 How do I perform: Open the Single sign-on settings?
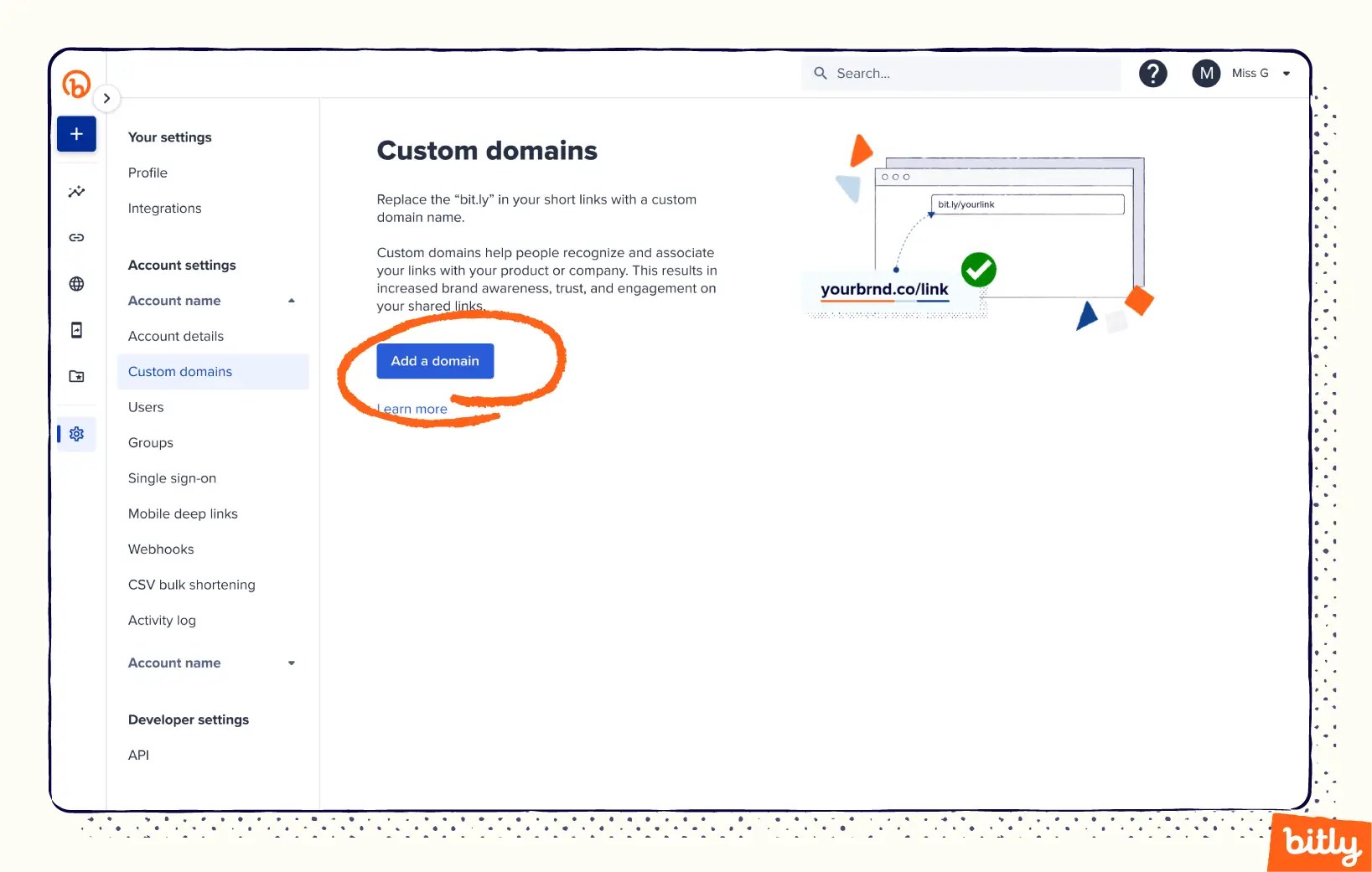pos(172,477)
